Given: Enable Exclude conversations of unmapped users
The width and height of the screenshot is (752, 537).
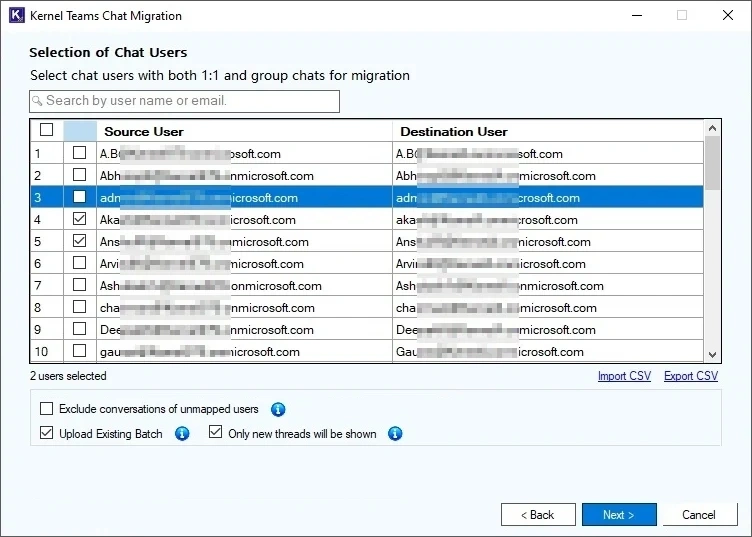Looking at the screenshot, I should 47,409.
